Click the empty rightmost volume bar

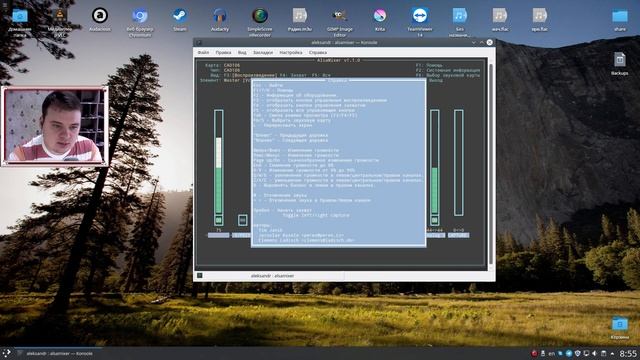pyautogui.click(x=459, y=162)
